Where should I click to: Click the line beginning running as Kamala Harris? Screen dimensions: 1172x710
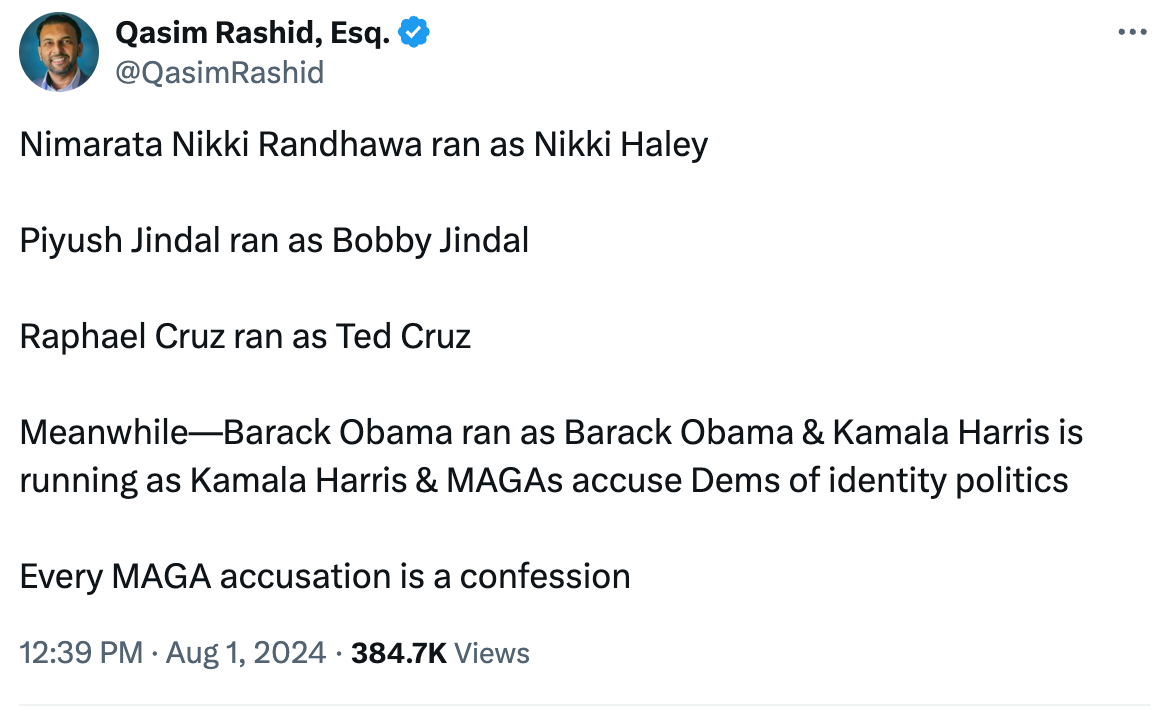pos(544,480)
